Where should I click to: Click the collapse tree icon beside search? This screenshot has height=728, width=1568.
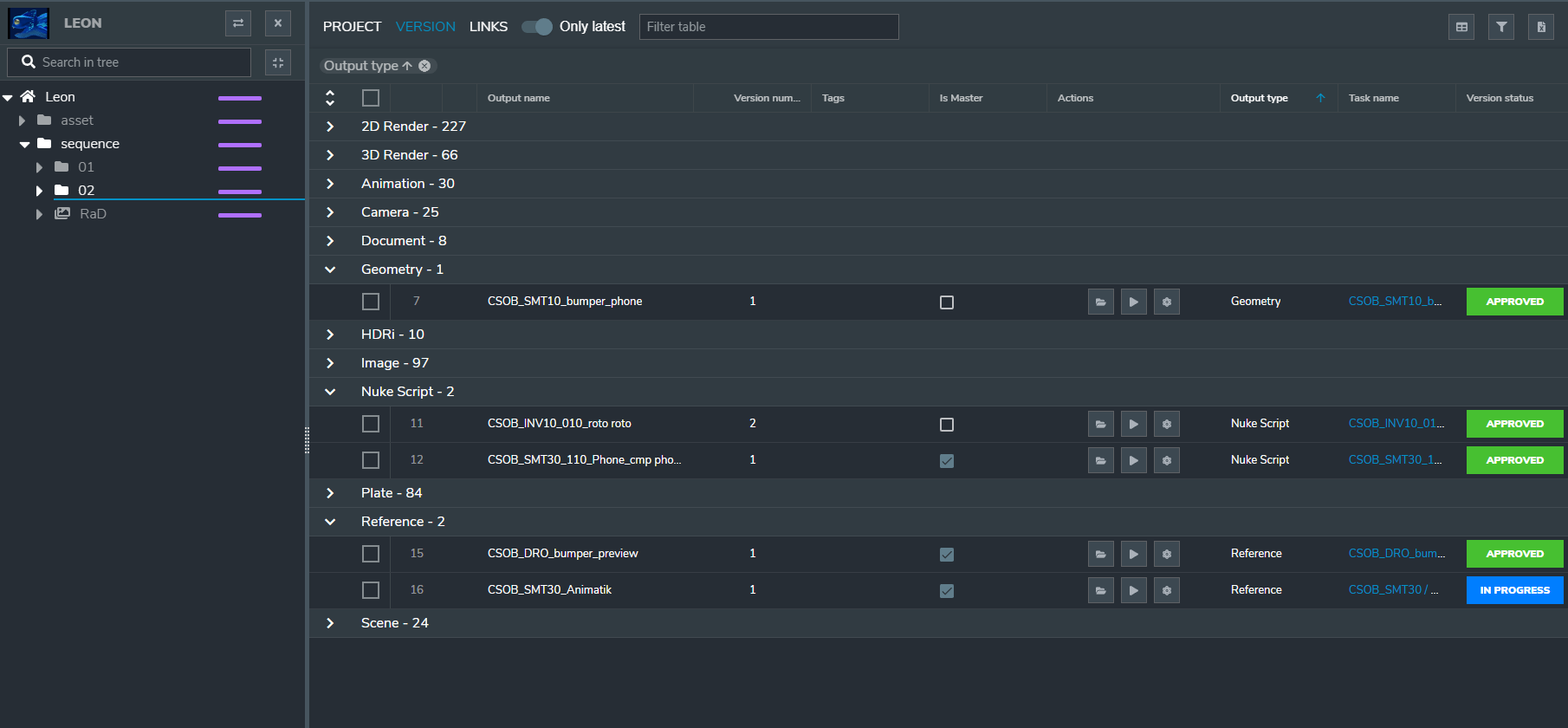[x=278, y=62]
